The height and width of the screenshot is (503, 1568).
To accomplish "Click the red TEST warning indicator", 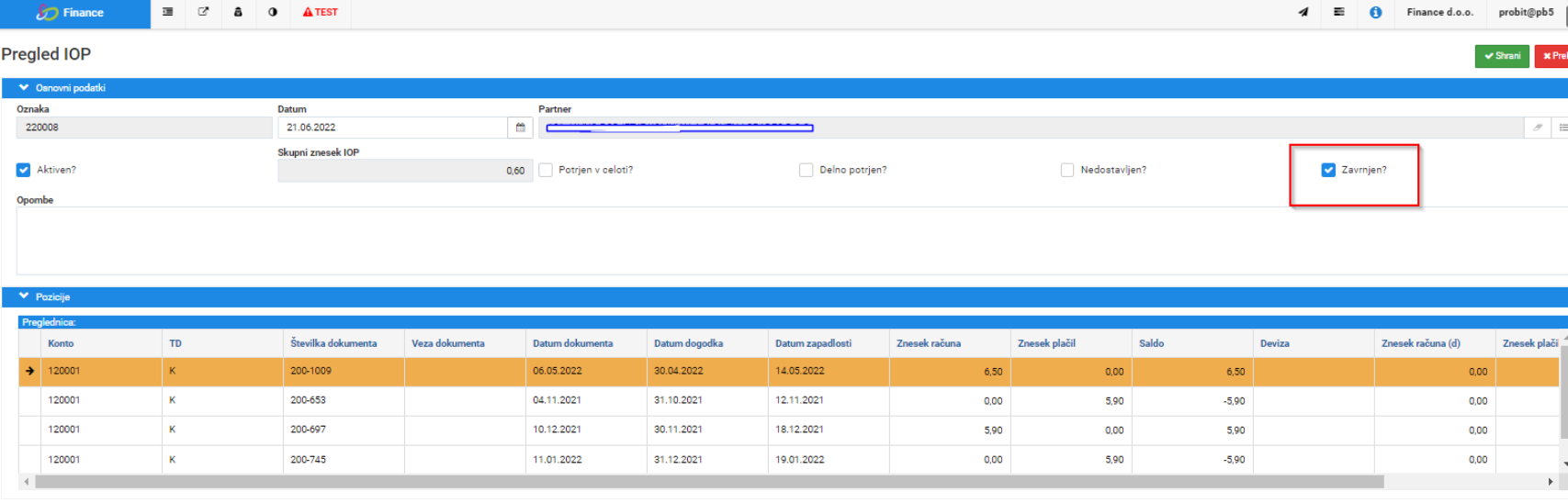I will point(321,12).
